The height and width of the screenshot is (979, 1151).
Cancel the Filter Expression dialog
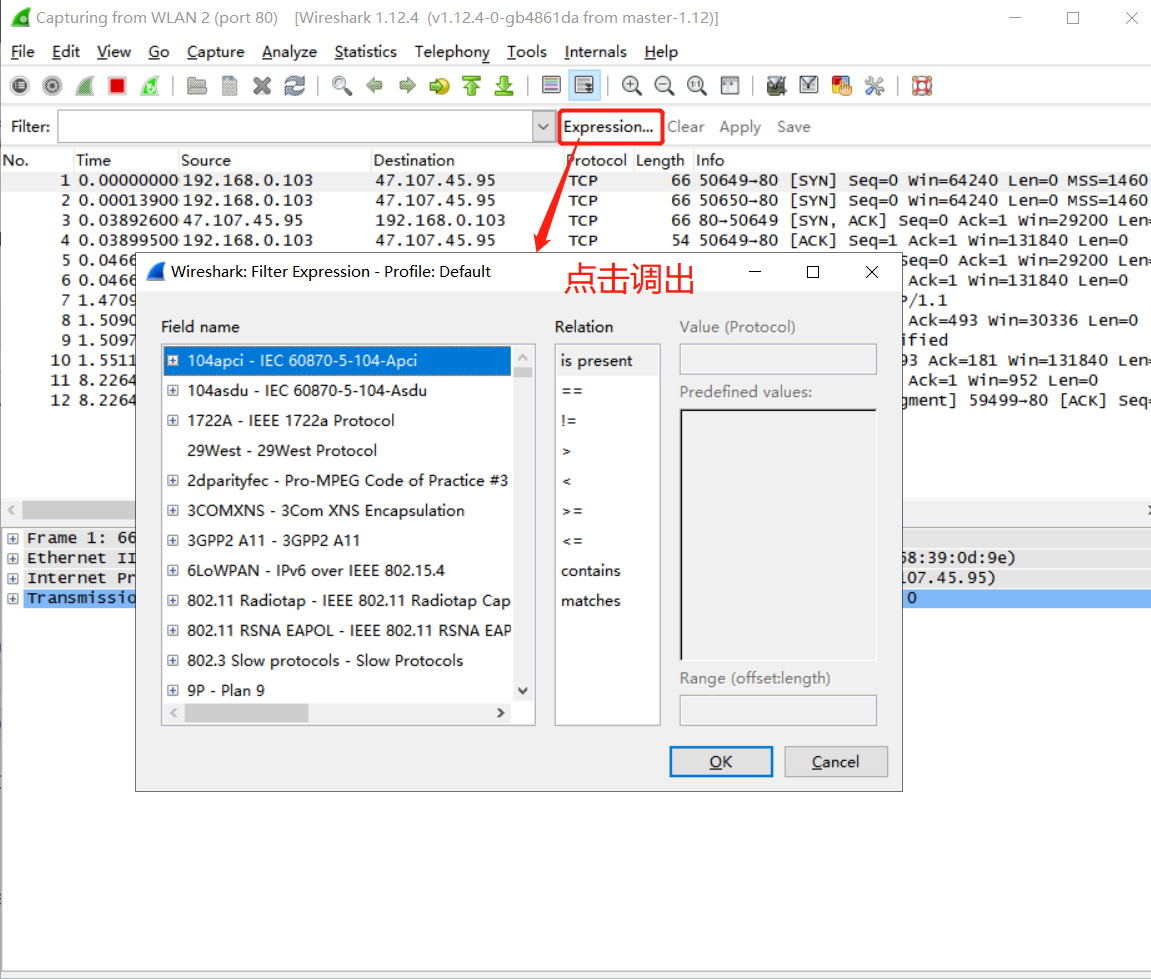pyautogui.click(x=835, y=762)
